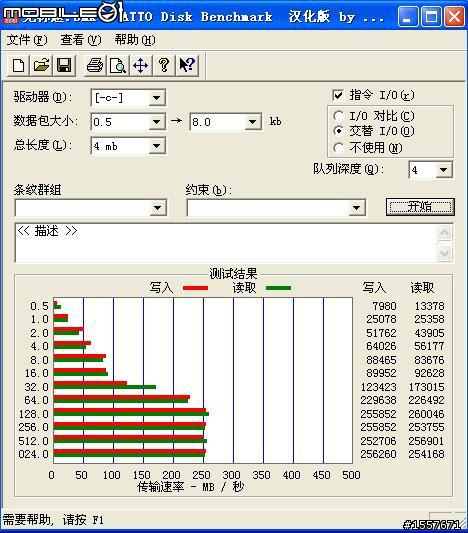This screenshot has height=533, width=468.
Task: Expand the 约束 dropdown
Action: [357, 208]
